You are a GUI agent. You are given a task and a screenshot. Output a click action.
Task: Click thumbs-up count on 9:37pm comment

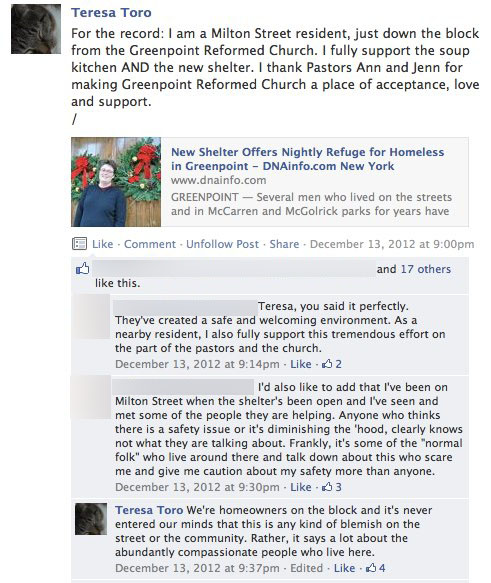375,568
